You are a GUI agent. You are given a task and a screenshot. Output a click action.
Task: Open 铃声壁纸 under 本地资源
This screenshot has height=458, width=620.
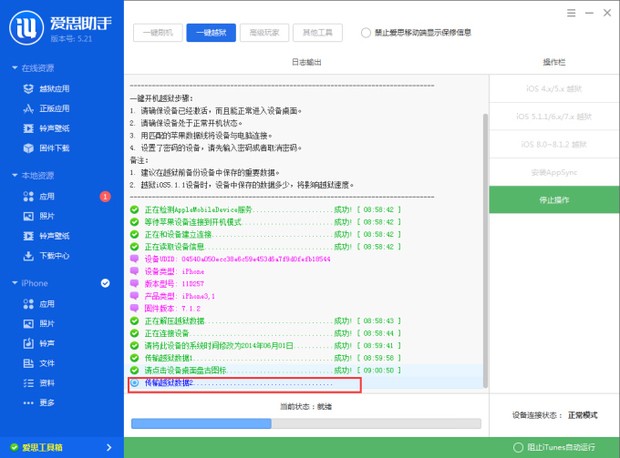(x=46, y=236)
